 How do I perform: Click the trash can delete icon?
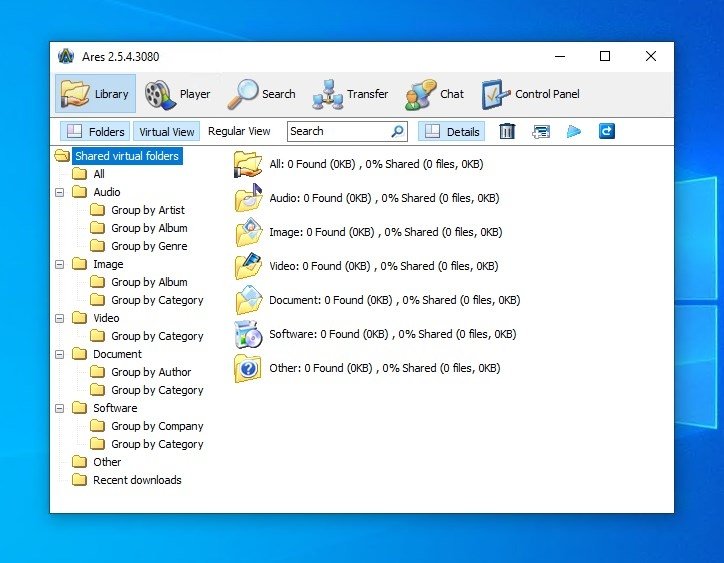pos(507,131)
